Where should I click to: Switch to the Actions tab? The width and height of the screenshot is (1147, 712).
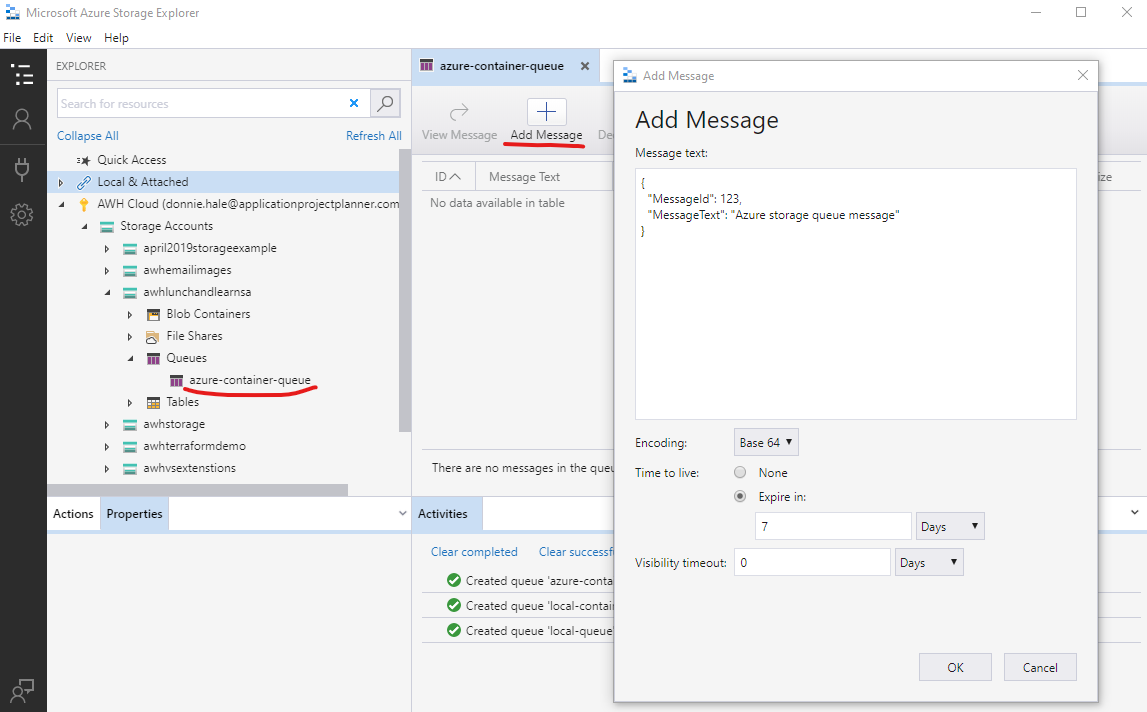coord(73,514)
